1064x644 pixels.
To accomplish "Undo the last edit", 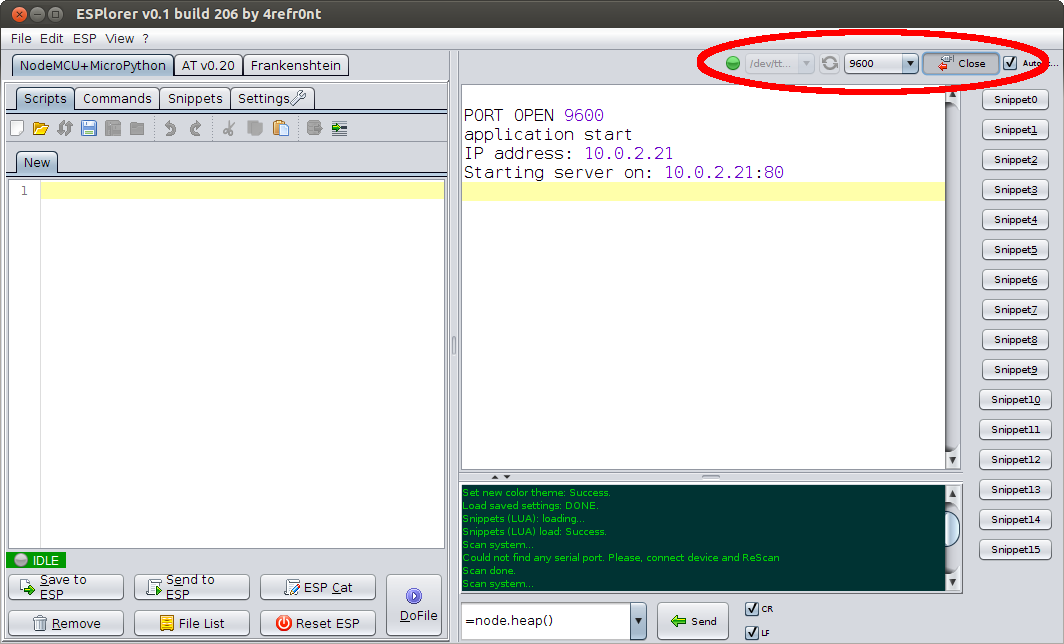I will pos(170,128).
